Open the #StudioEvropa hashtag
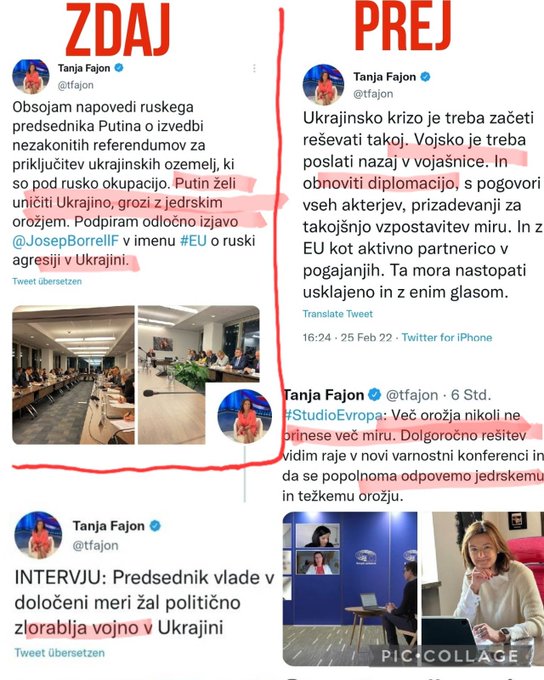Screen dimensions: 544x680 [333, 415]
